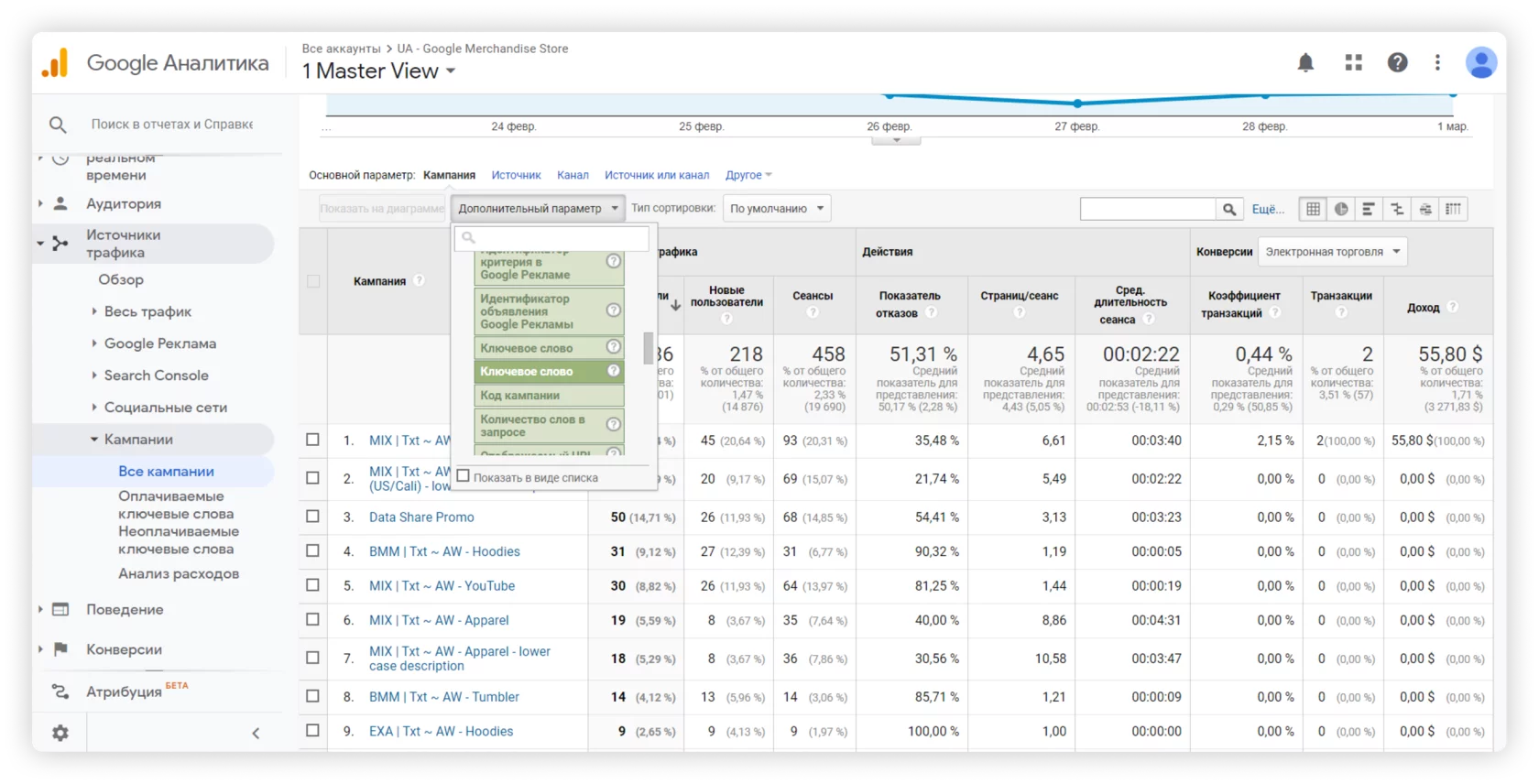Choose highlighted Ключевое слово option

pyautogui.click(x=549, y=371)
